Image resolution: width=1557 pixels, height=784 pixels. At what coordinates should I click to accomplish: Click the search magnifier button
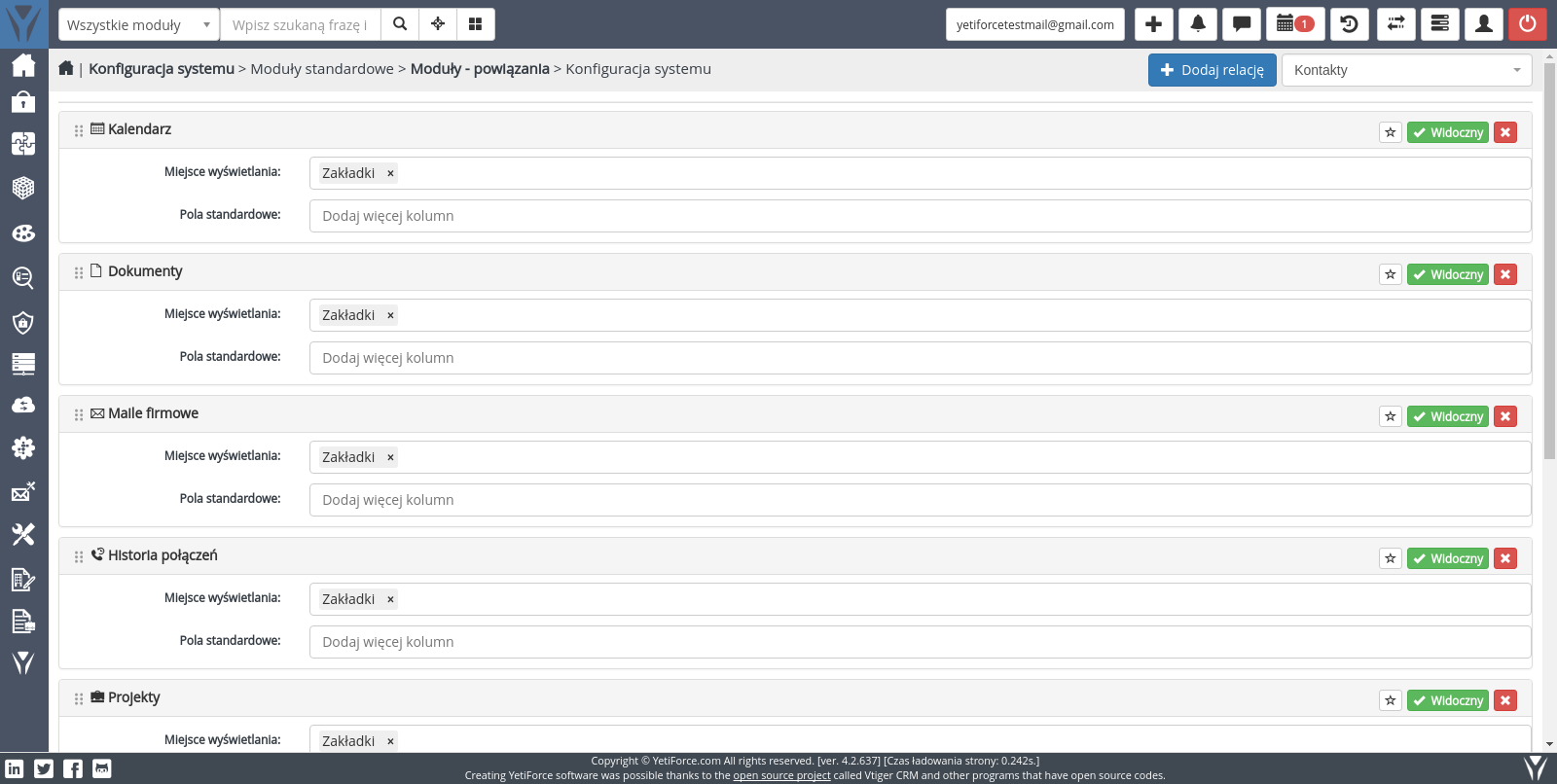400,24
